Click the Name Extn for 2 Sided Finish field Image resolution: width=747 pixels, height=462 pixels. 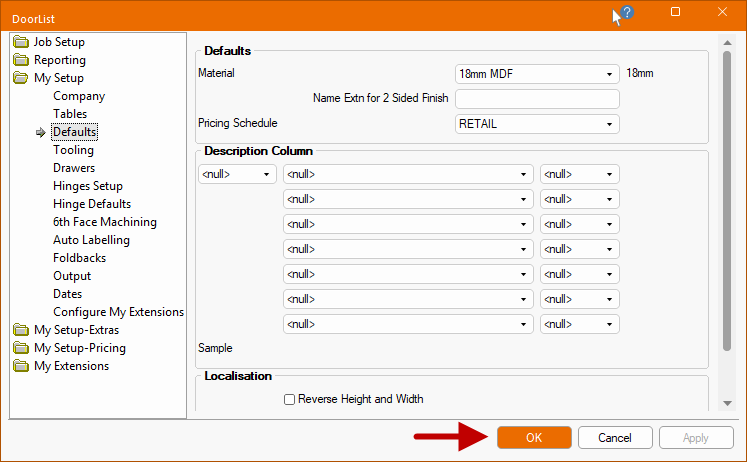tap(537, 99)
